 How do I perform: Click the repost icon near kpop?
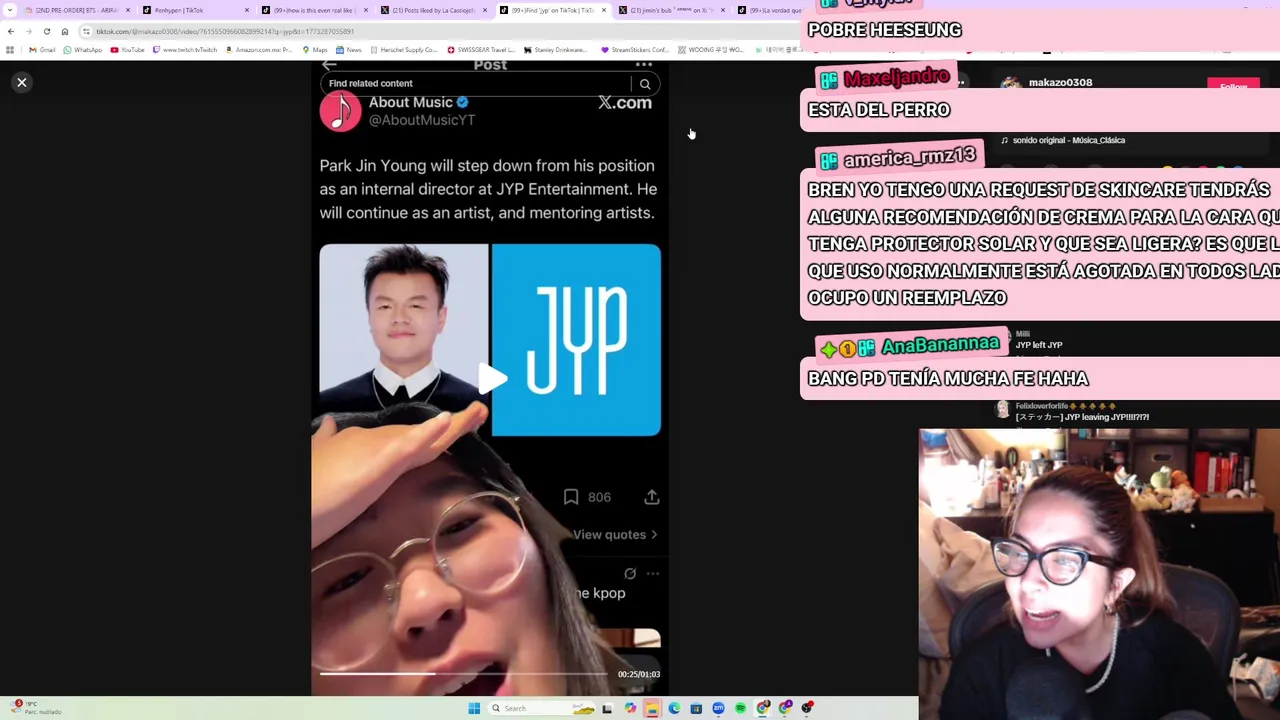click(x=630, y=574)
